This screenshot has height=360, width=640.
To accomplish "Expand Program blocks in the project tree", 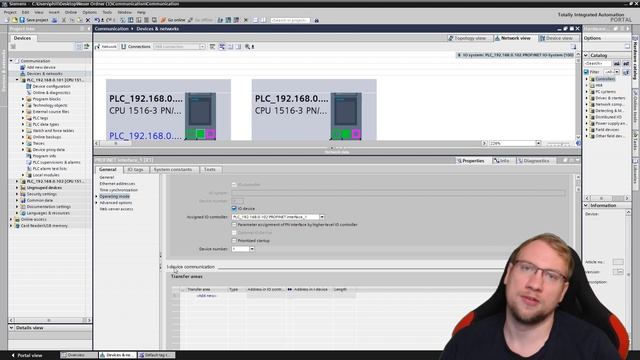I will coord(23,99).
